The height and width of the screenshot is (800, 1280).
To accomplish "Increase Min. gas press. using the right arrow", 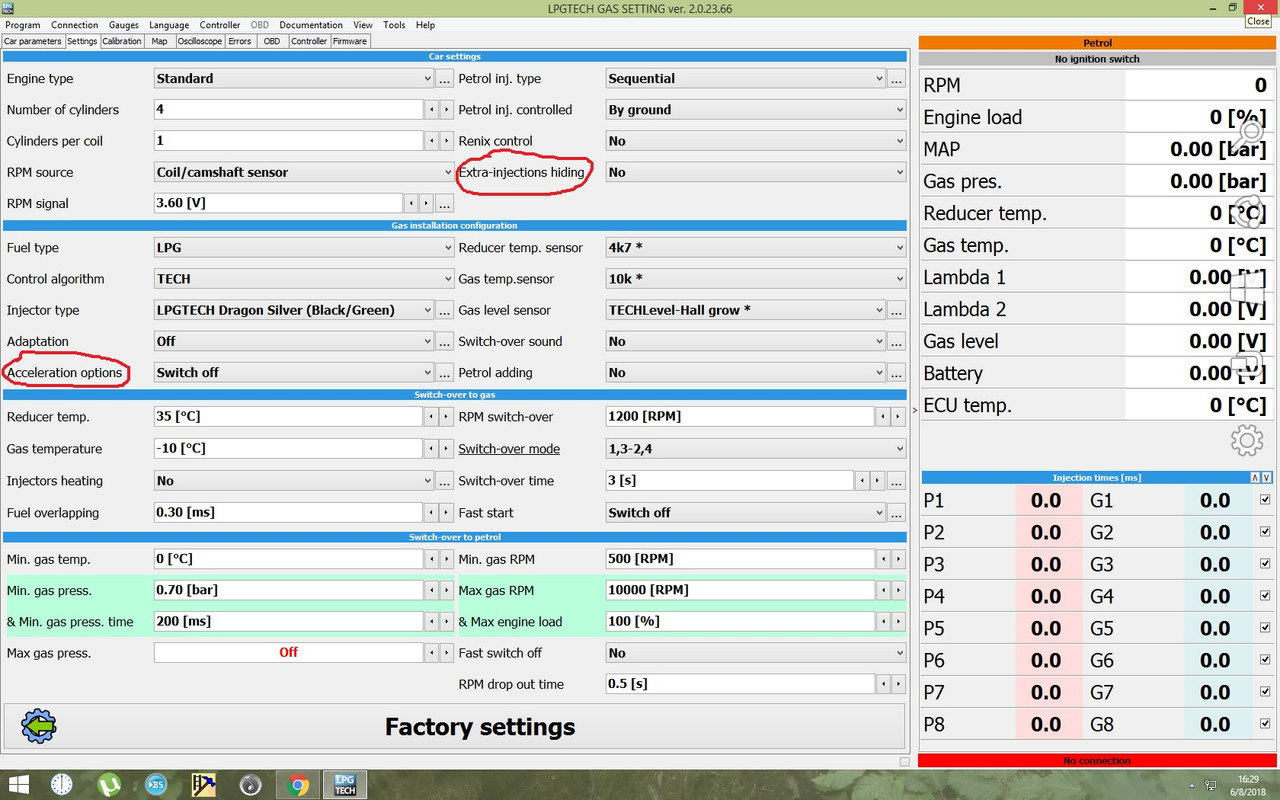I will click(x=447, y=590).
